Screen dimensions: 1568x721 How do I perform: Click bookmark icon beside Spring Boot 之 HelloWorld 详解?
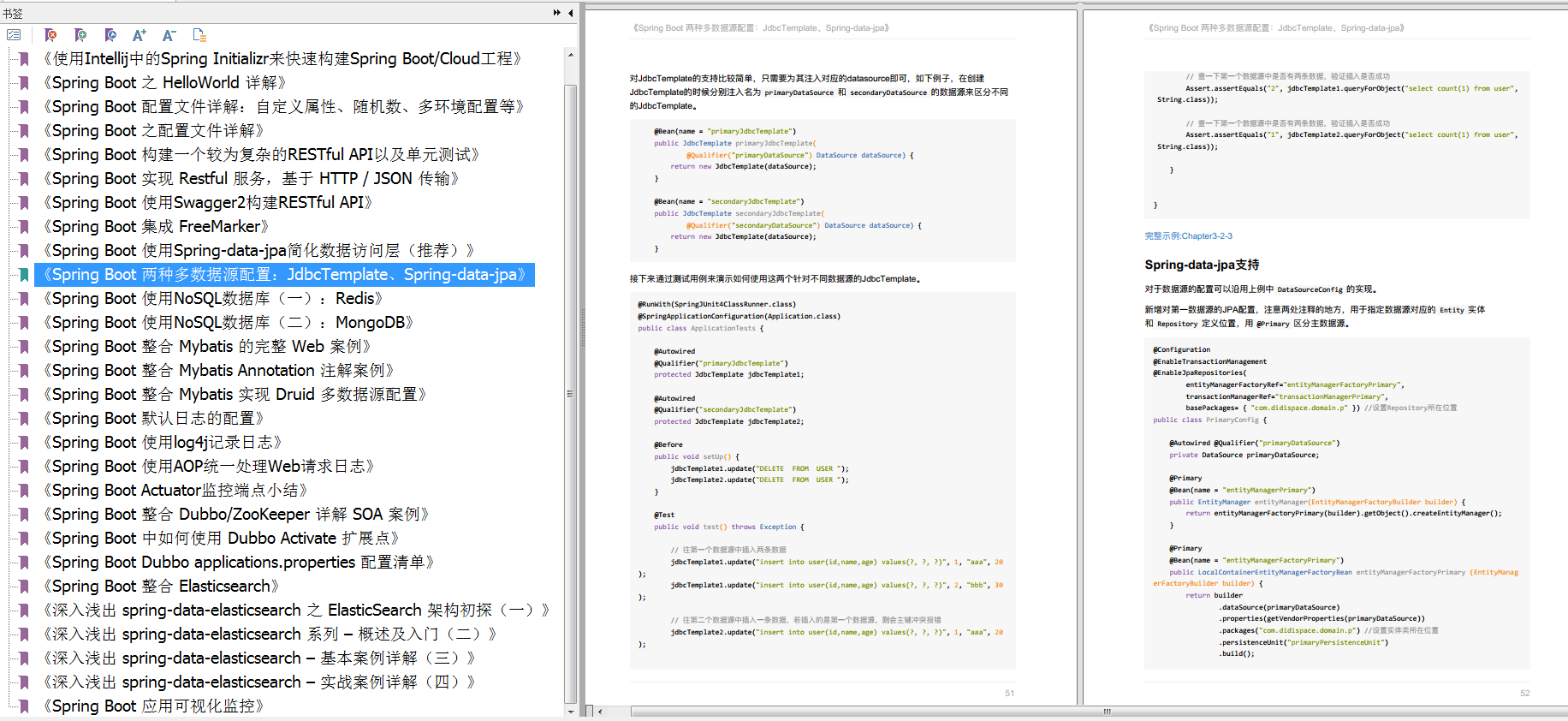point(24,83)
